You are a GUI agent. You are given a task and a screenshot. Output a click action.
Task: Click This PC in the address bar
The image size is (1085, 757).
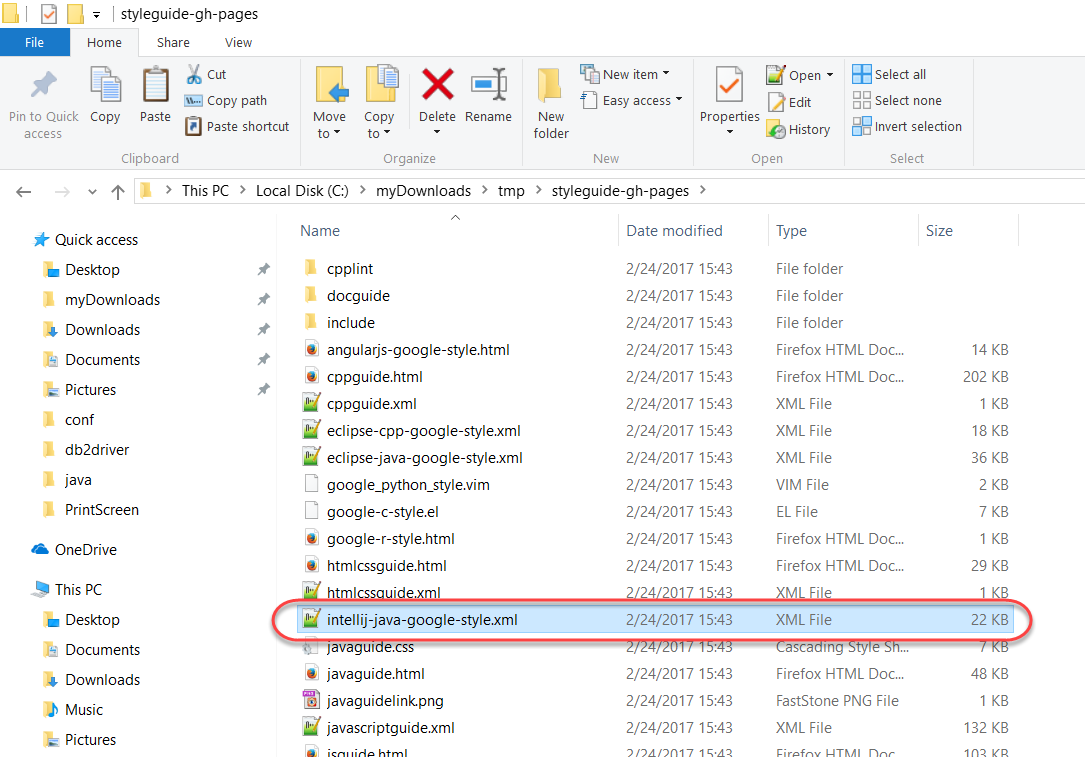[205, 191]
